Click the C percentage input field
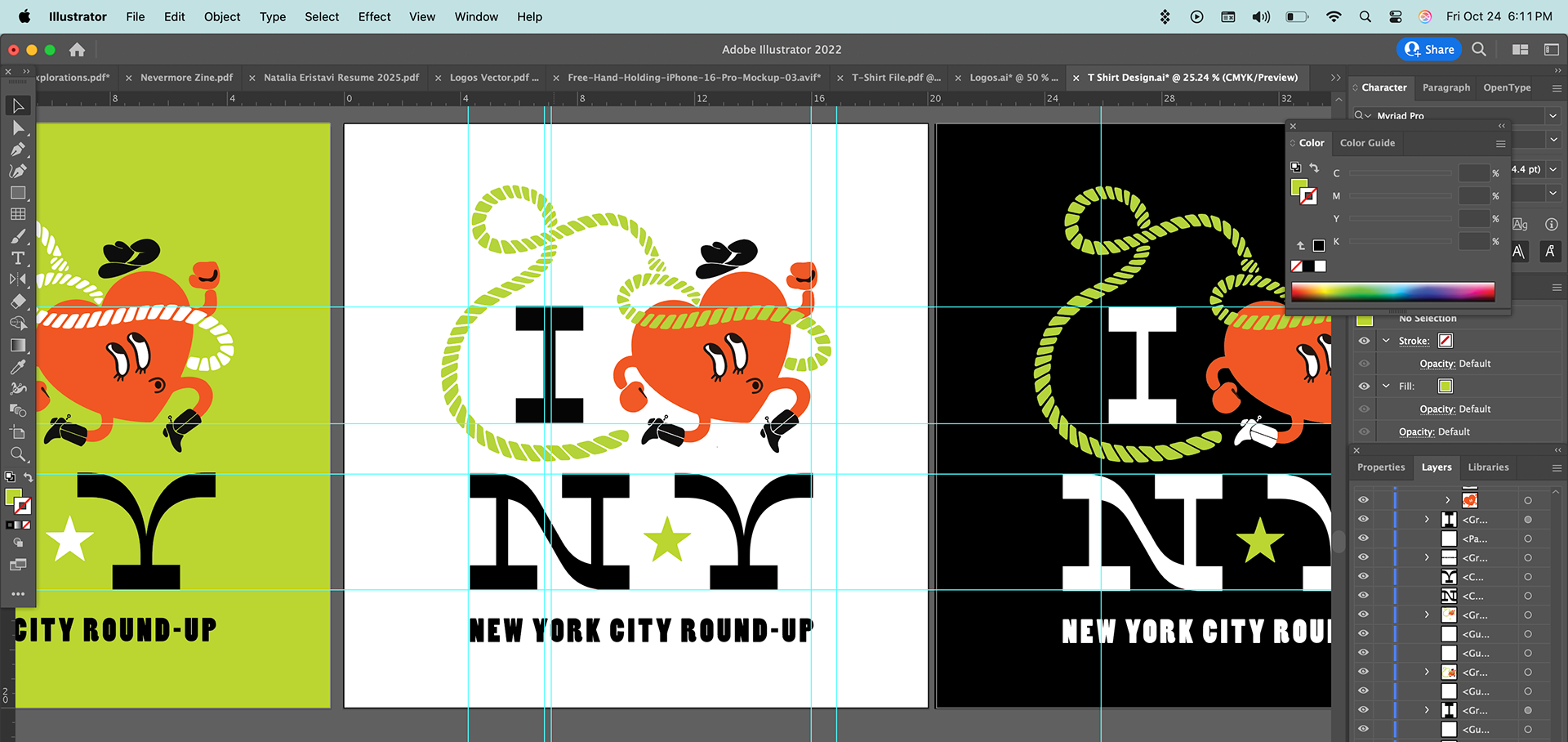Screen dimensions: 1568x742 (1473, 173)
